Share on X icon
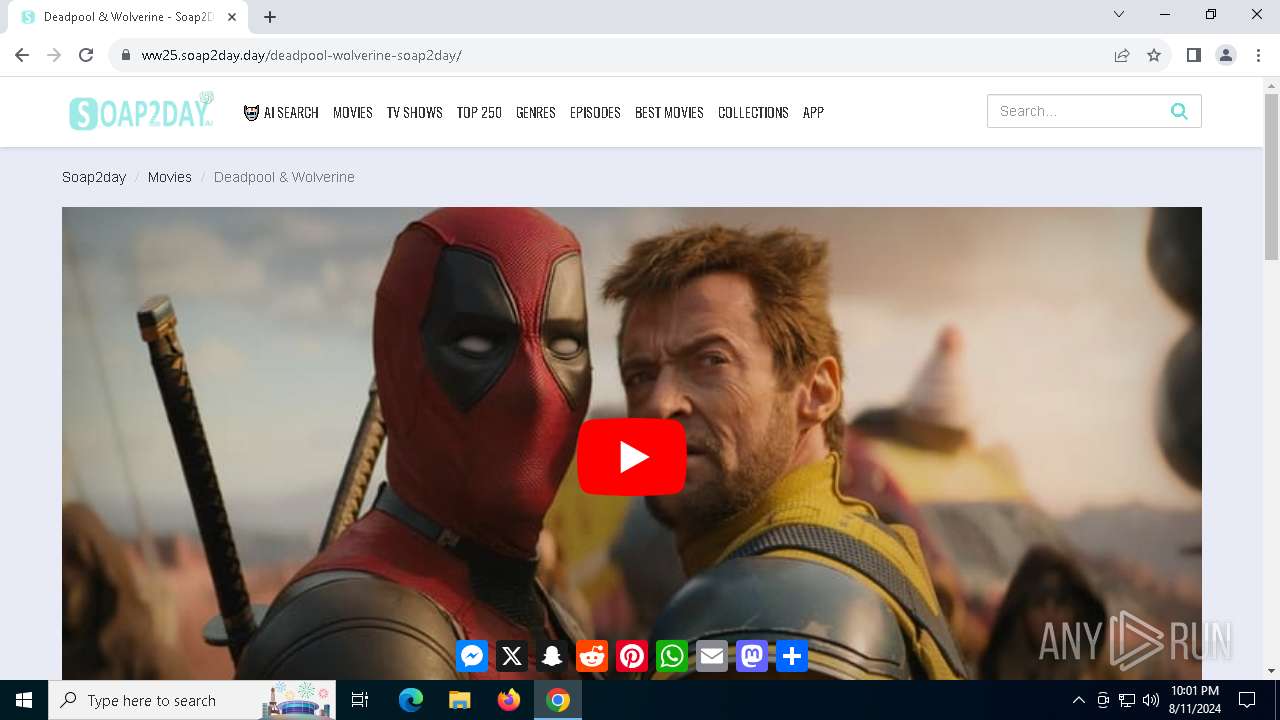Image resolution: width=1280 pixels, height=720 pixels. click(x=512, y=656)
